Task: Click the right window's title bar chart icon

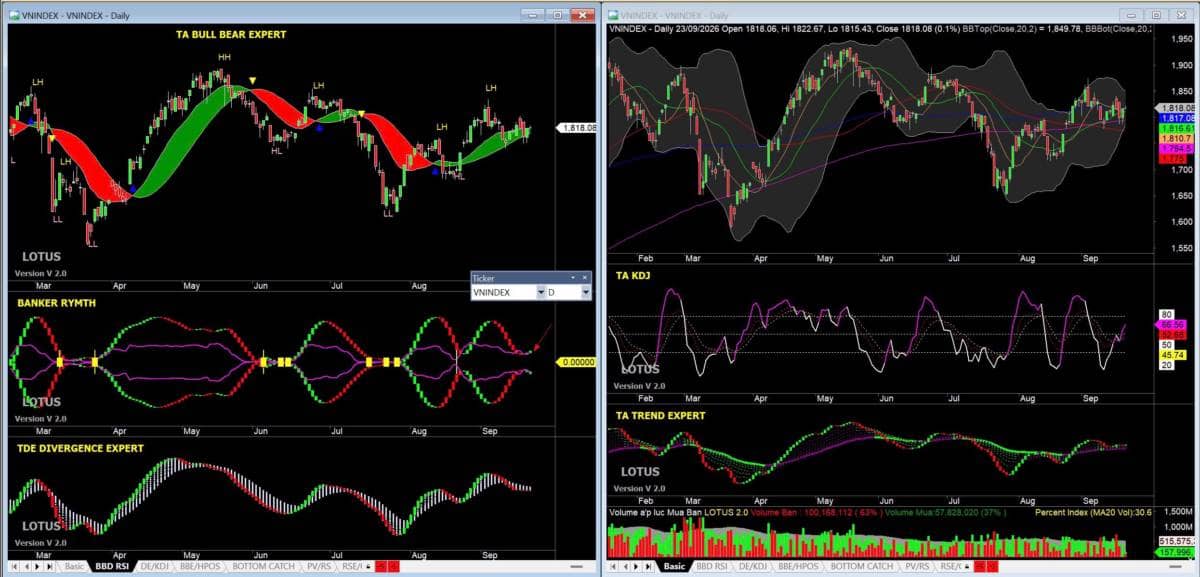Action: point(611,15)
